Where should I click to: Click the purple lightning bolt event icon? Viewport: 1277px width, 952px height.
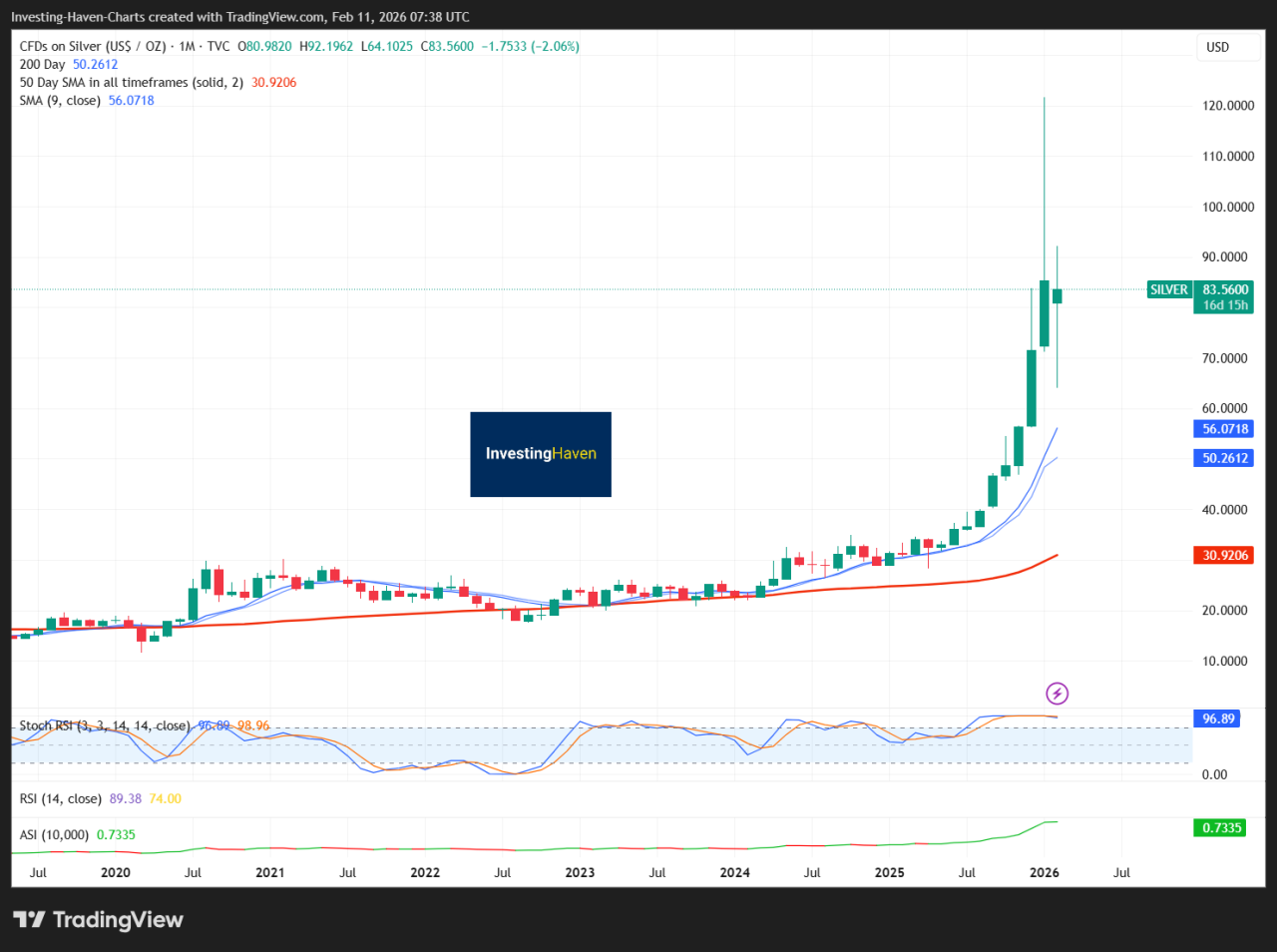[x=1058, y=693]
